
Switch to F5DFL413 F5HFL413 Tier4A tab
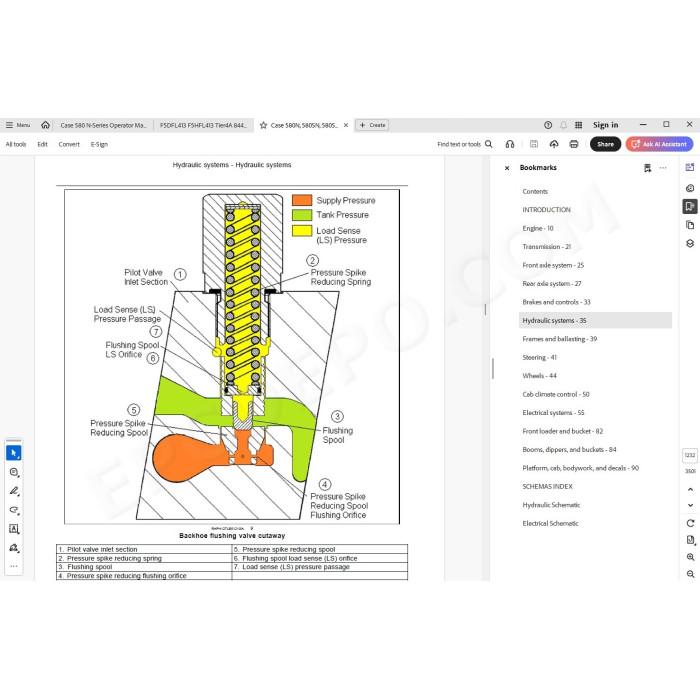[203, 125]
